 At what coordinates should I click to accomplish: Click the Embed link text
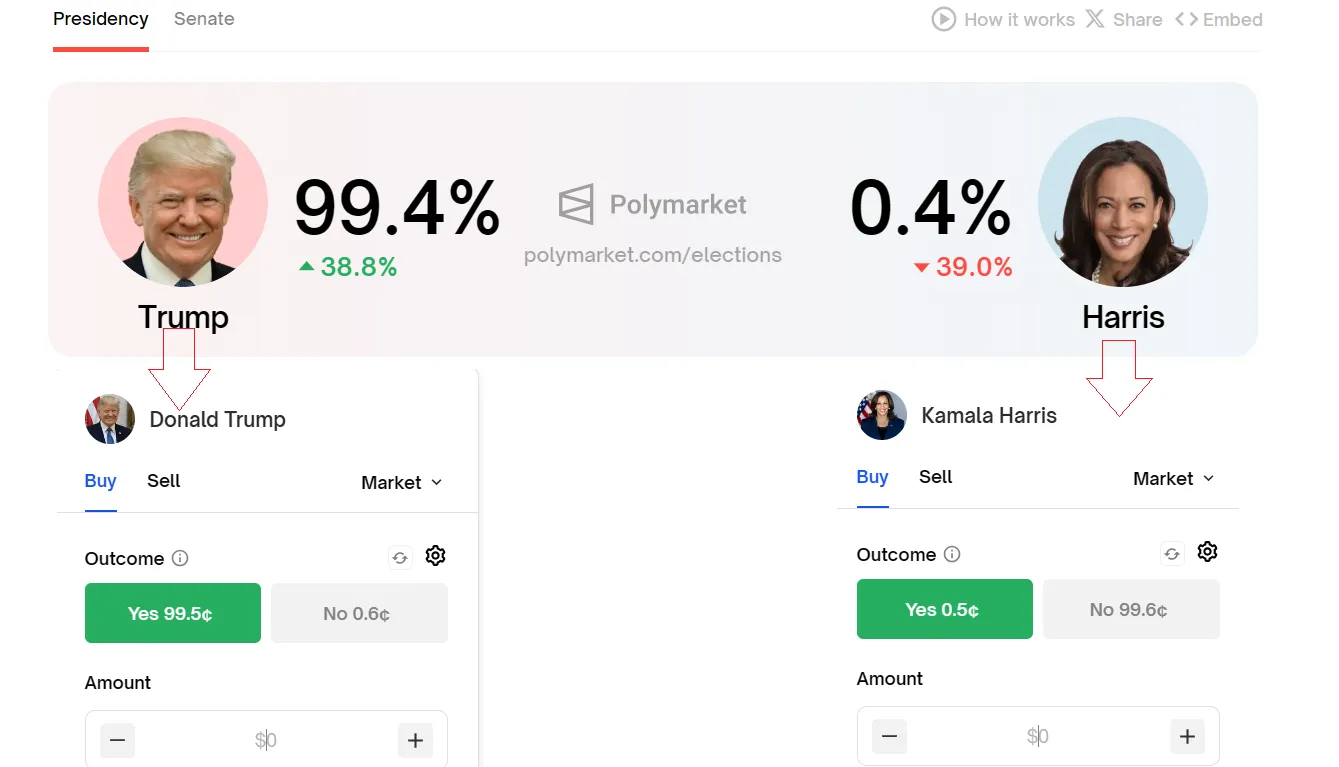point(1233,19)
